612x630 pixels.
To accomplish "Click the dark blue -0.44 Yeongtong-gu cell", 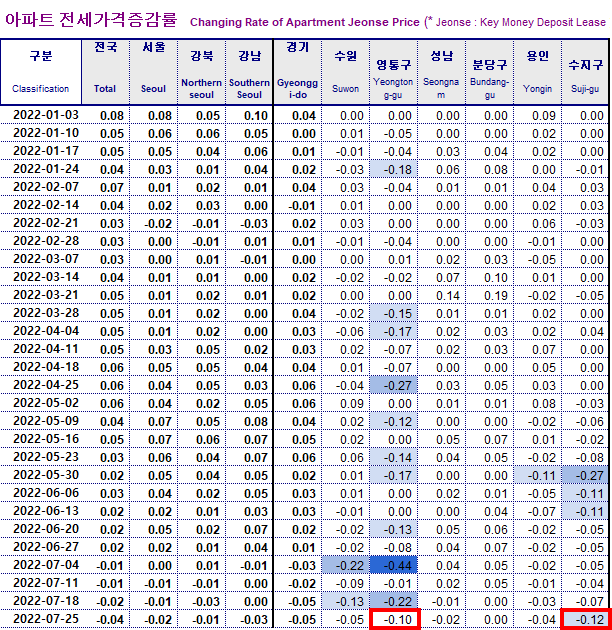I will 393,565.
